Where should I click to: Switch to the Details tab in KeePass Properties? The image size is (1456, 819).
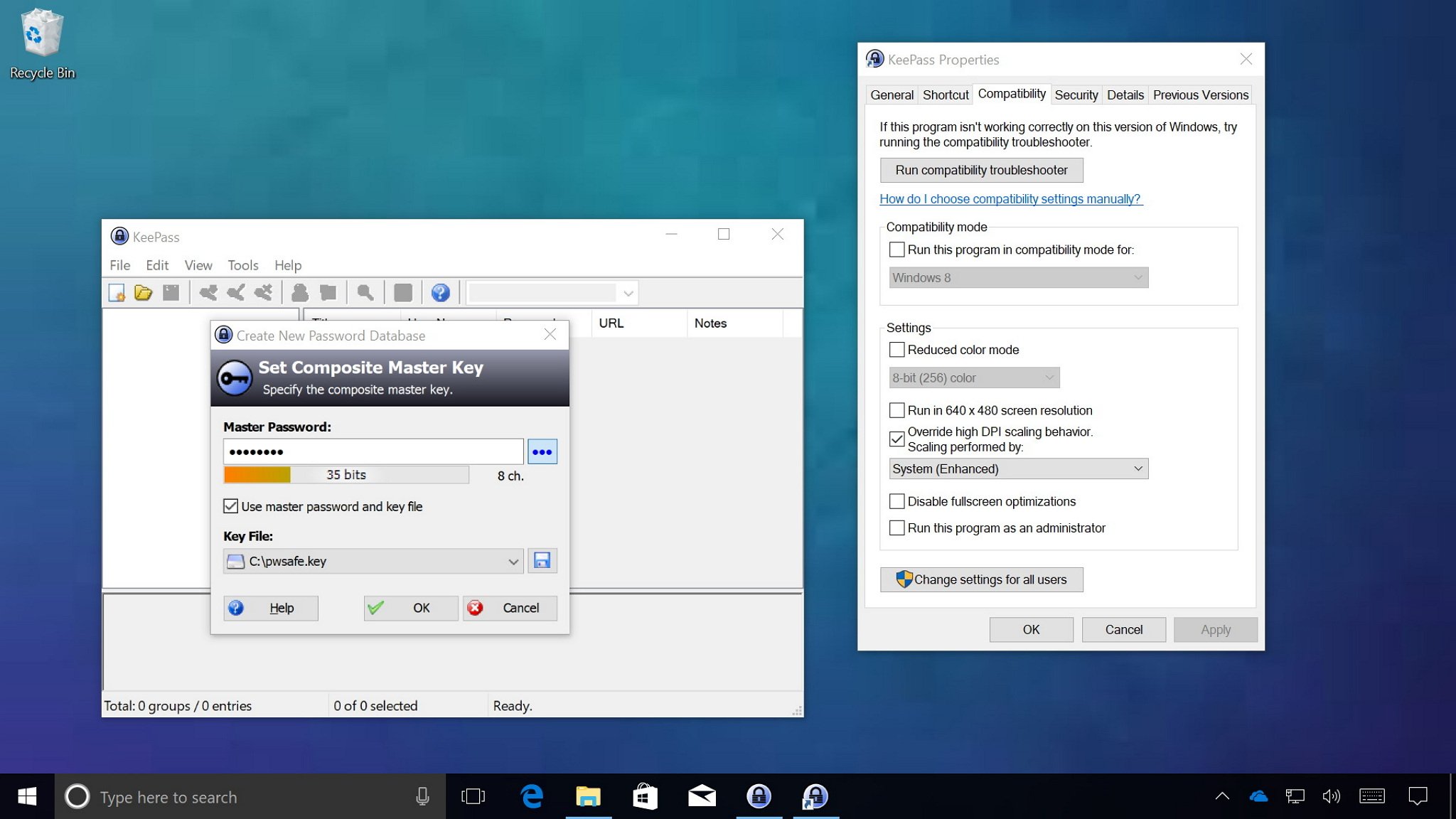[x=1125, y=94]
